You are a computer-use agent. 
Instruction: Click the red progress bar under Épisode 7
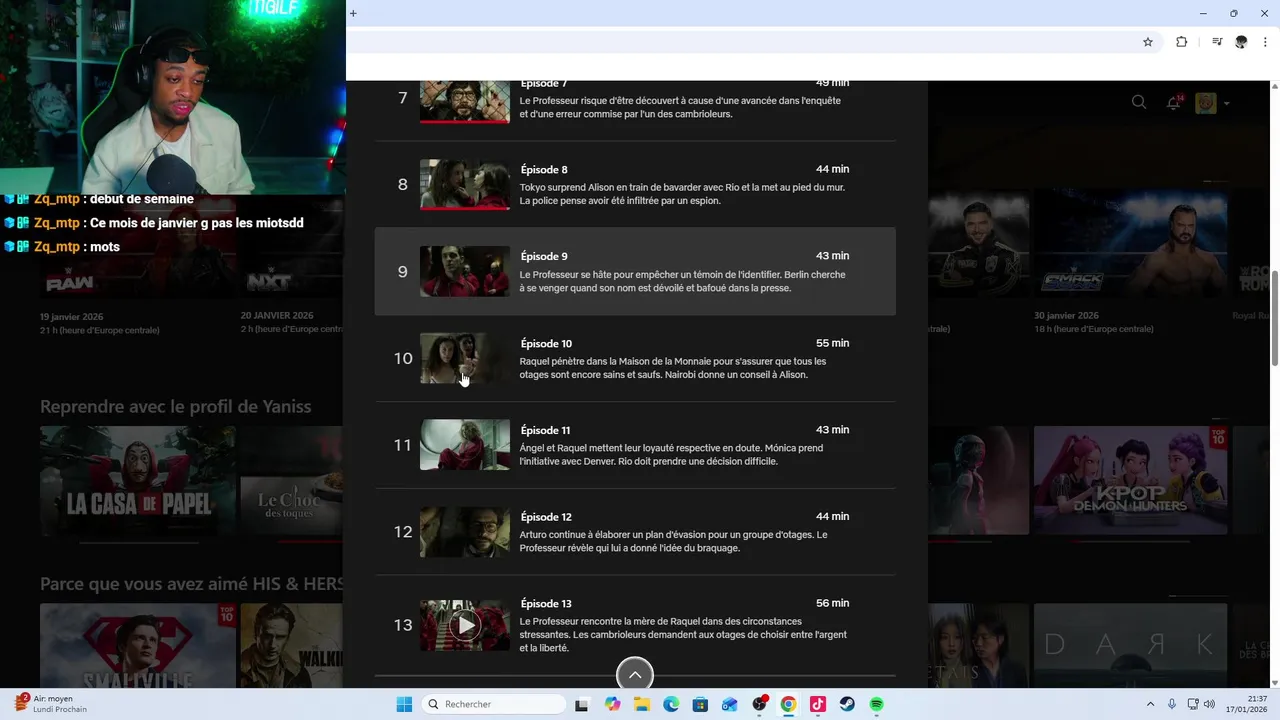[465, 122]
